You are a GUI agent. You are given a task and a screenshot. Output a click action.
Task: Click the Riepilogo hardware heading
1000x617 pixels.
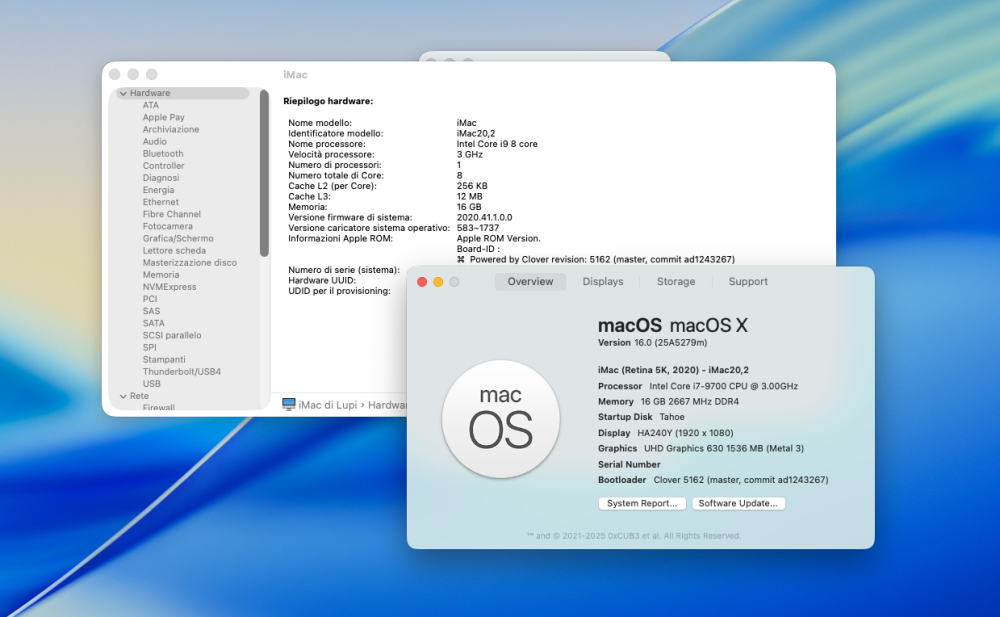coord(328,101)
